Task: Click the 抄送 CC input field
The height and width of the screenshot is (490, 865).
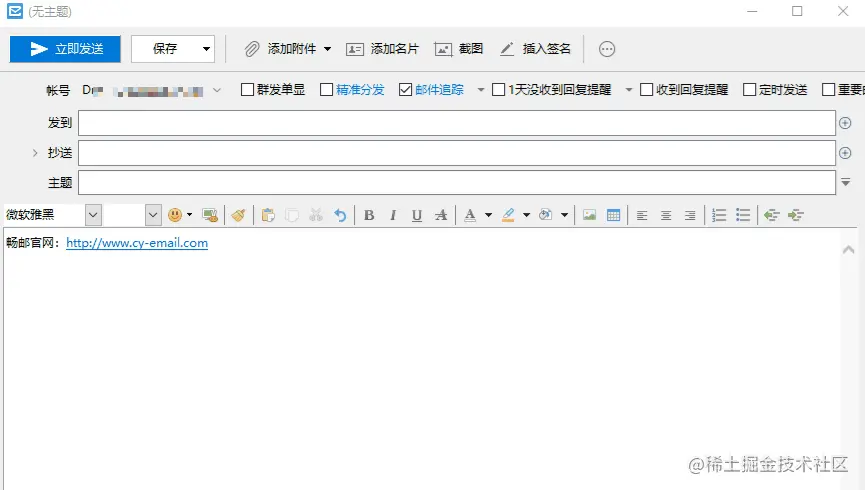Action: 457,153
